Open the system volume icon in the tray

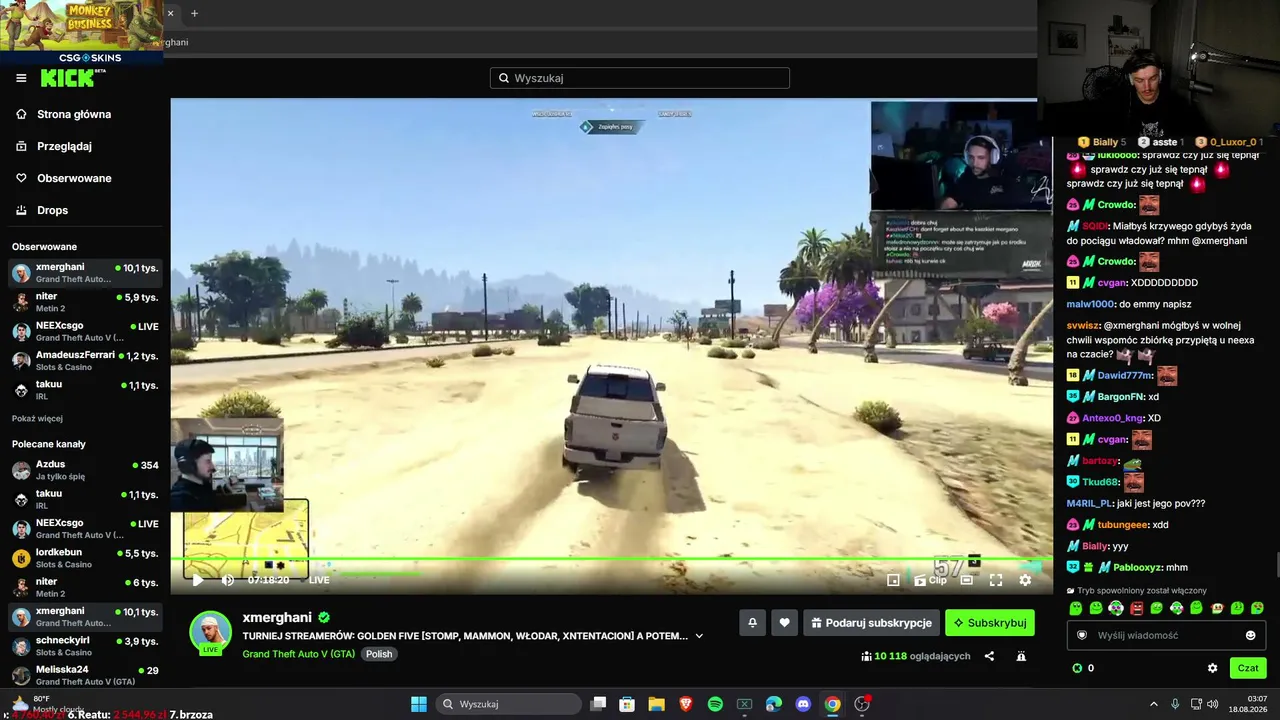1213,704
